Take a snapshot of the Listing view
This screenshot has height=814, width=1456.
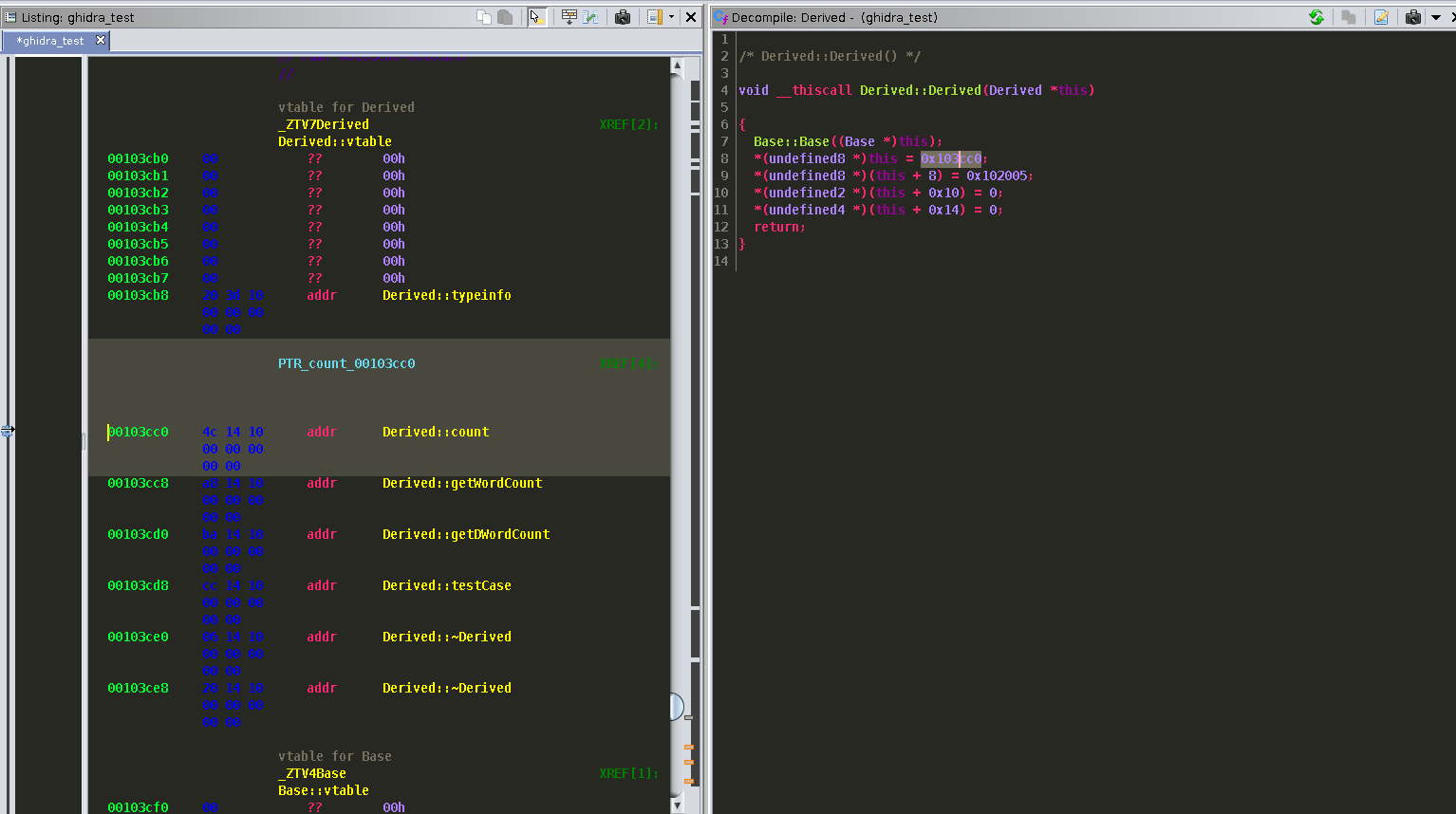623,17
